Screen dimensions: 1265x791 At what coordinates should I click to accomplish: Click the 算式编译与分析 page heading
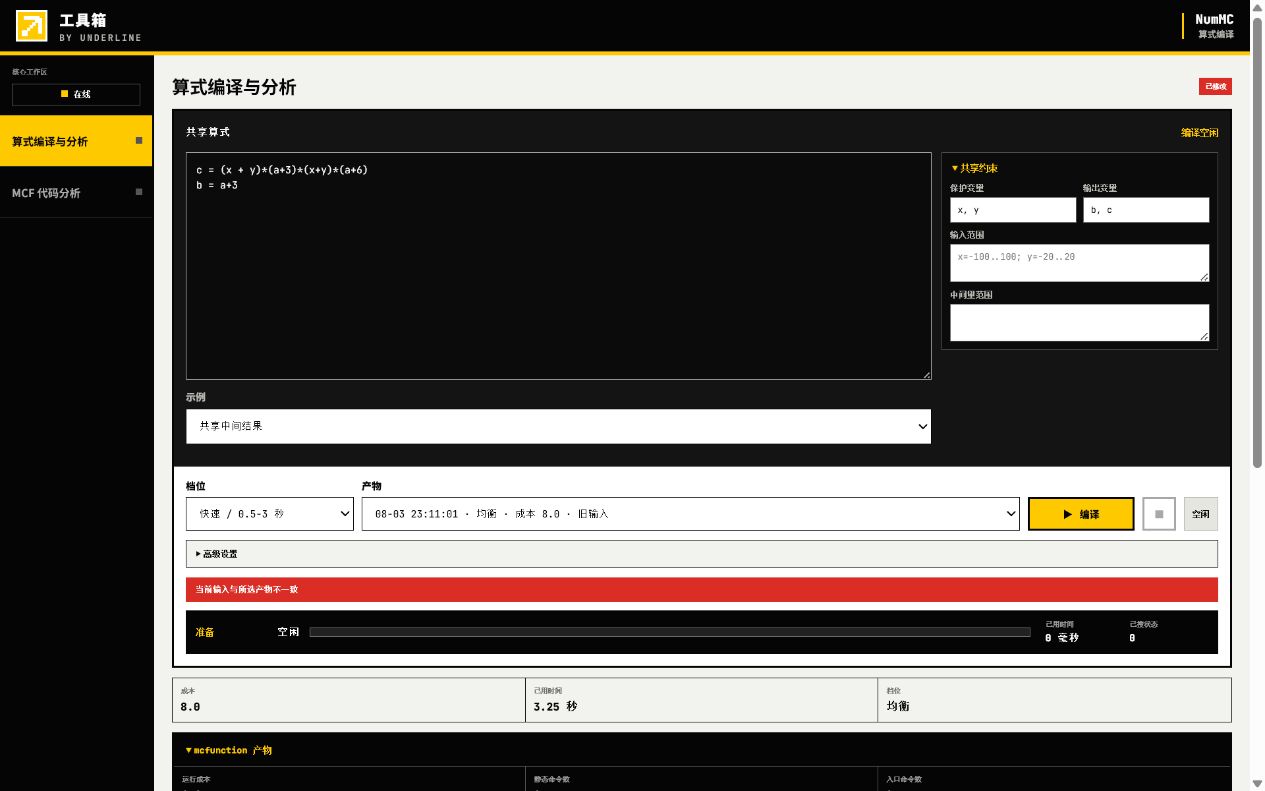click(x=234, y=87)
